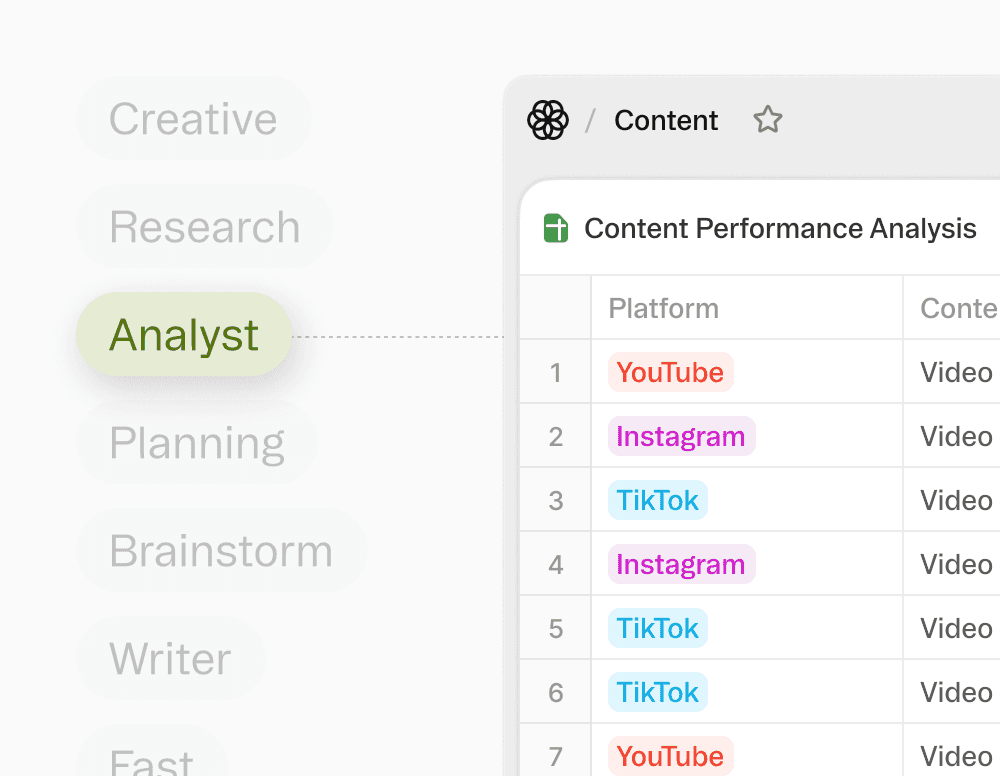Click the TikTok tag in row 5
Screen dimensions: 1000x776
(657, 629)
